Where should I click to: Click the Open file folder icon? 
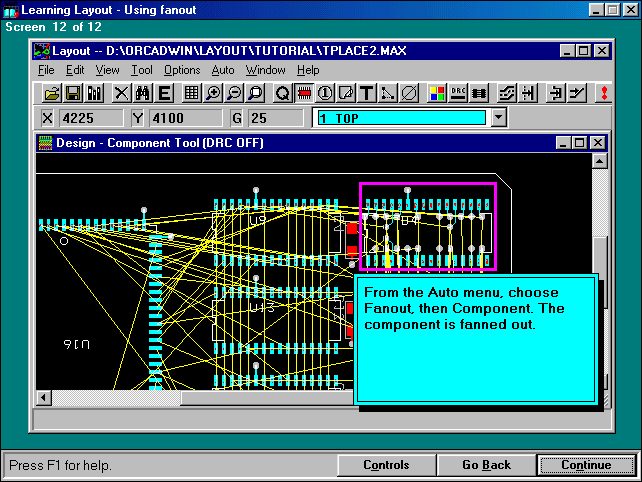(x=52, y=93)
